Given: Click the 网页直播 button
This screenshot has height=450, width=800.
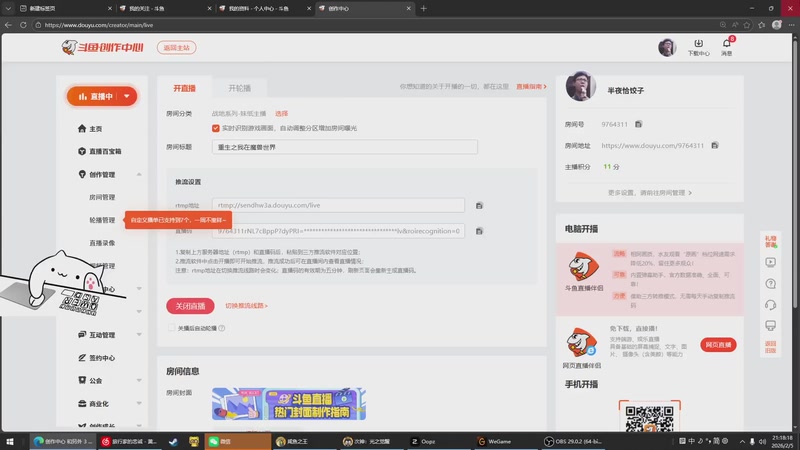Looking at the screenshot, I should click(718, 345).
